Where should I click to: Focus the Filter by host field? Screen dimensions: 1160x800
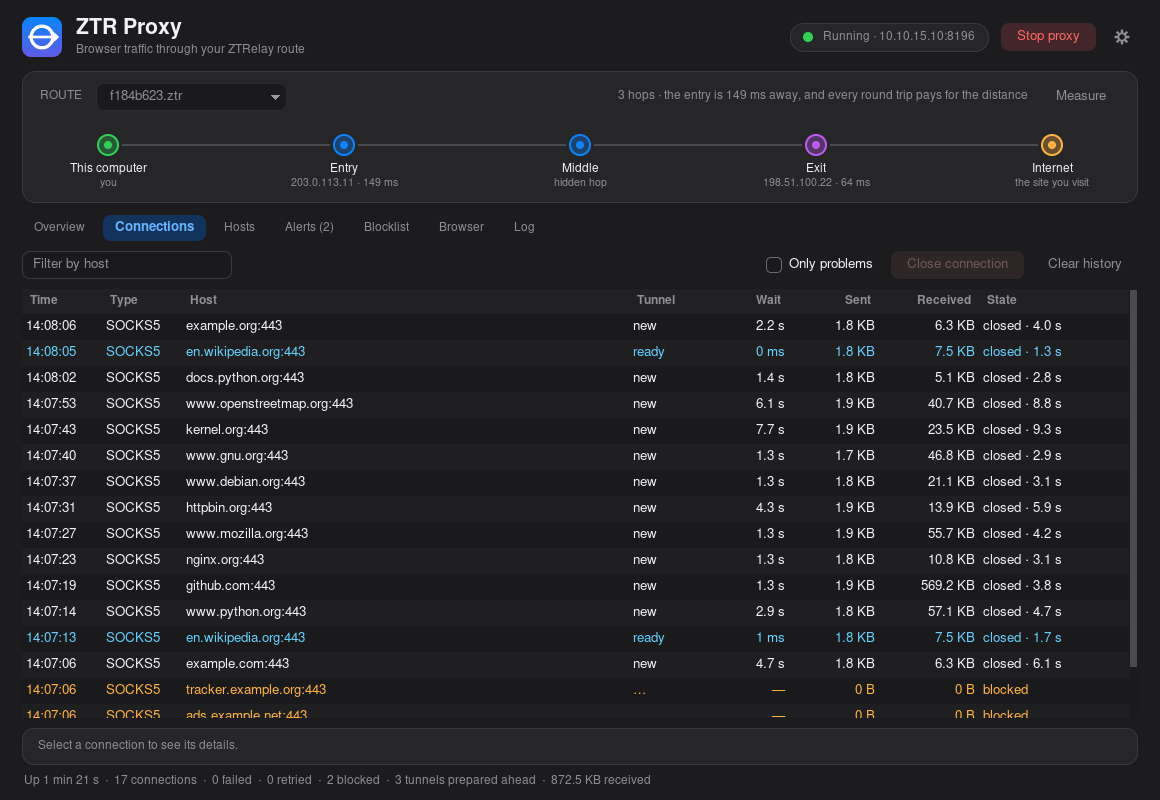click(127, 264)
